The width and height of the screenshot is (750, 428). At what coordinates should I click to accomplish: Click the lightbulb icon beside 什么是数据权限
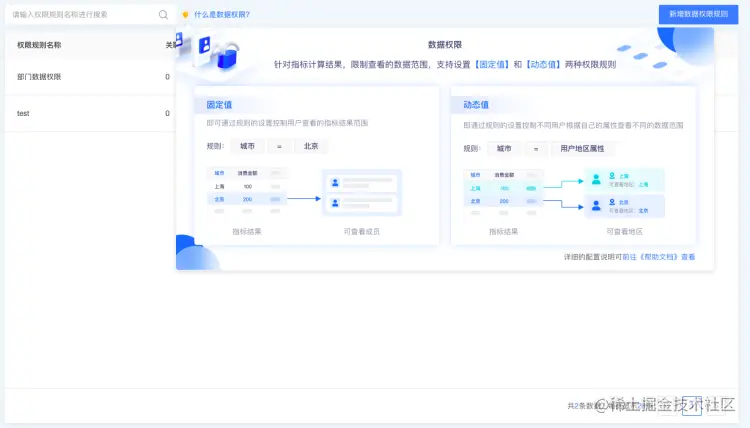pyautogui.click(x=186, y=15)
